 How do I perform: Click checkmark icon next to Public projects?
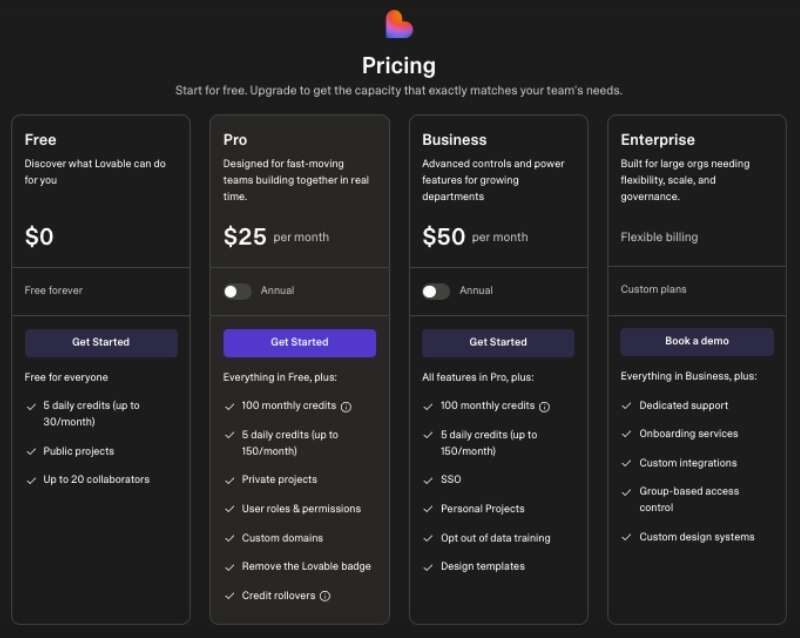(30, 452)
